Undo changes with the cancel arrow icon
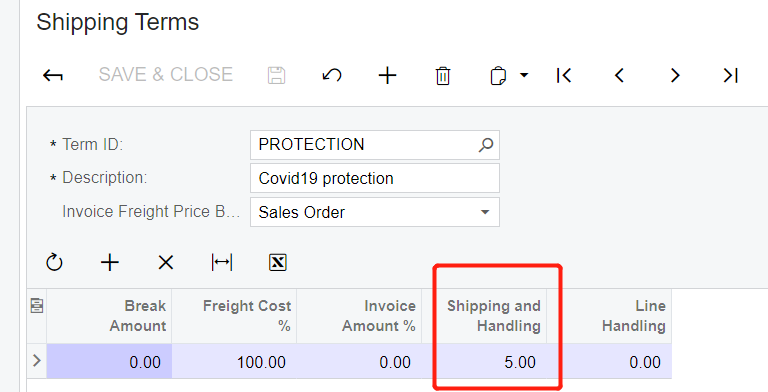768x392 pixels. pyautogui.click(x=332, y=75)
